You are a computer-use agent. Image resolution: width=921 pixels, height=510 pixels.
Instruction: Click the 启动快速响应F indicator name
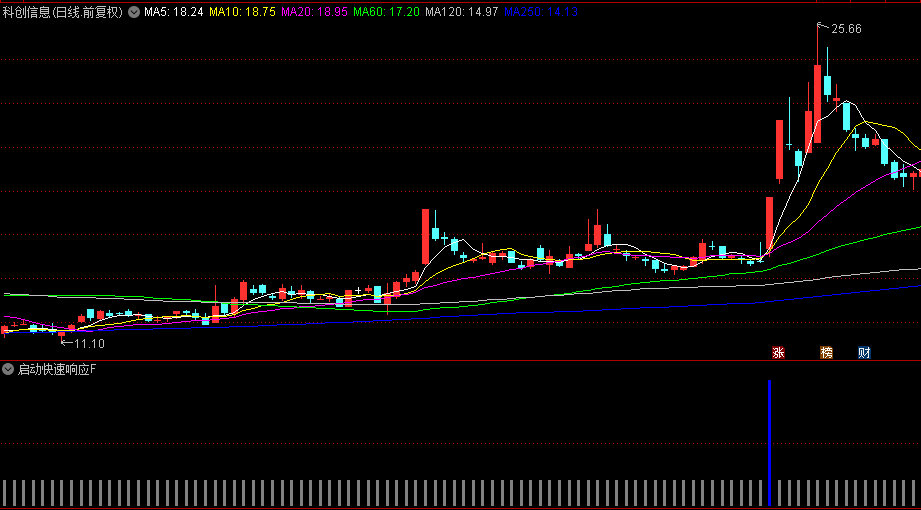[x=57, y=370]
